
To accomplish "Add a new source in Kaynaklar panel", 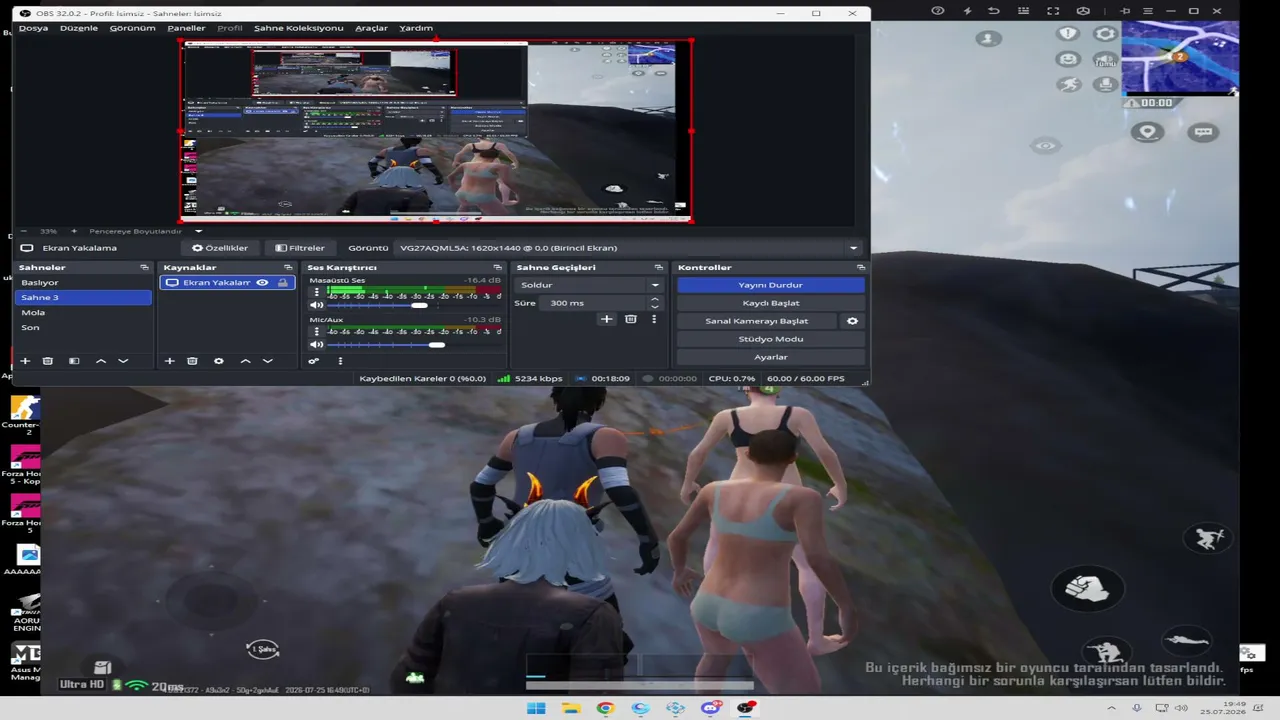I will 170,361.
